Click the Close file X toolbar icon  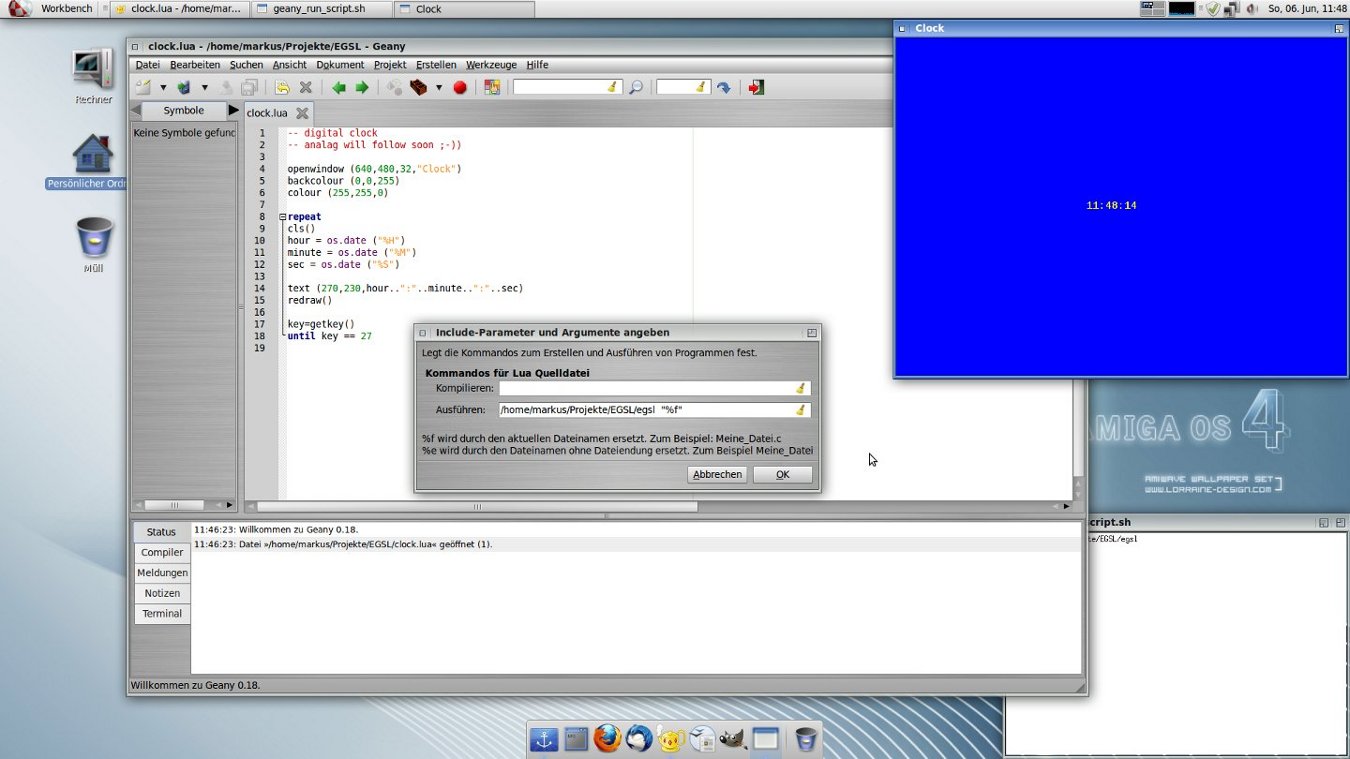click(306, 88)
